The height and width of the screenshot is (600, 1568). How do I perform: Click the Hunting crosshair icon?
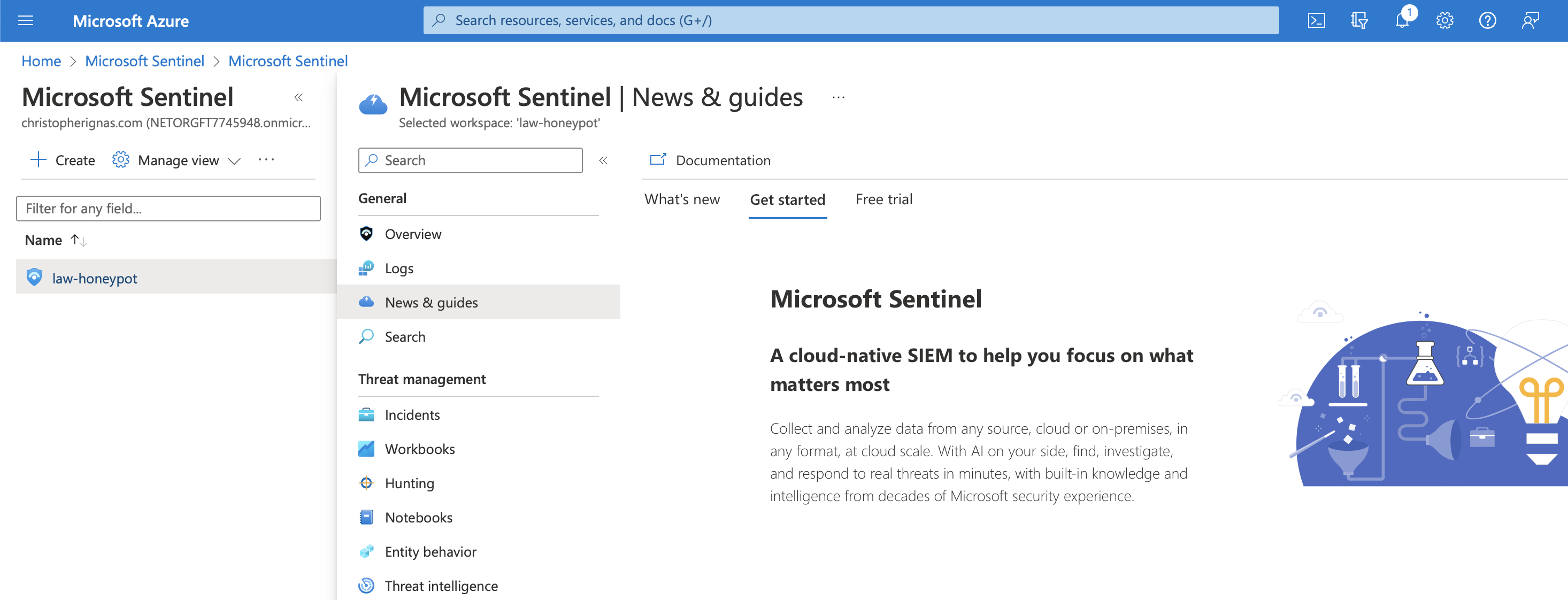click(x=366, y=482)
